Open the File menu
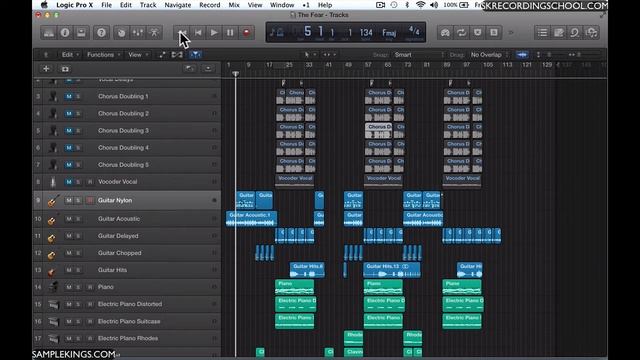This screenshot has height=360, width=640. click(107, 5)
